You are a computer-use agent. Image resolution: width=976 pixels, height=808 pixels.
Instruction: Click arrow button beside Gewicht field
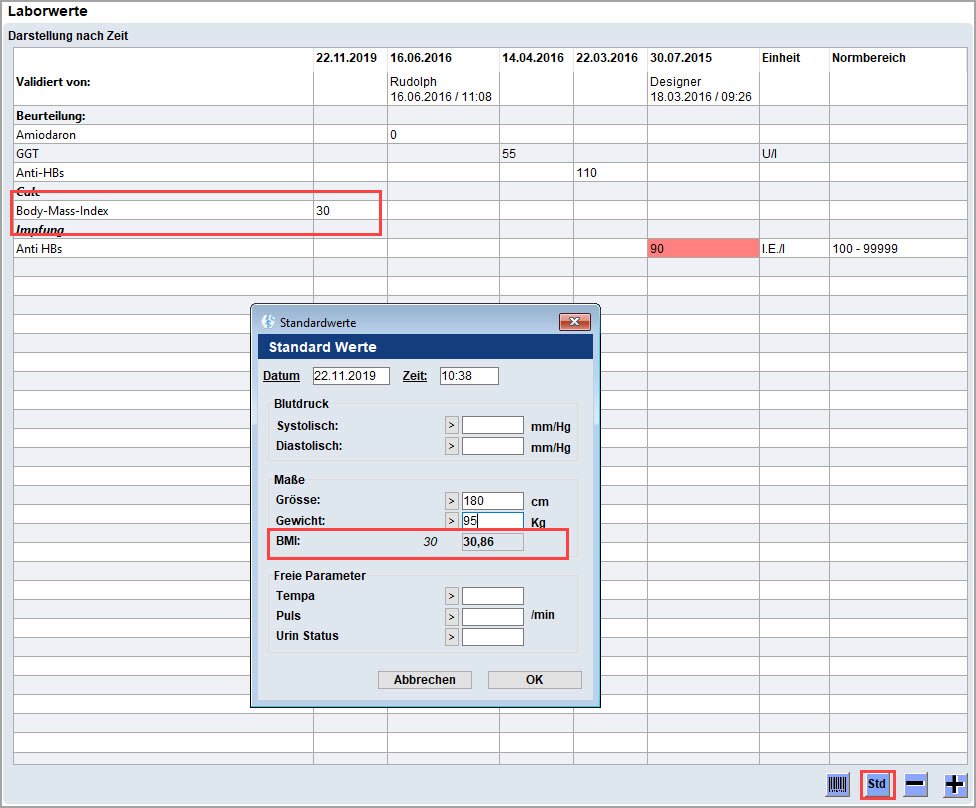click(451, 521)
